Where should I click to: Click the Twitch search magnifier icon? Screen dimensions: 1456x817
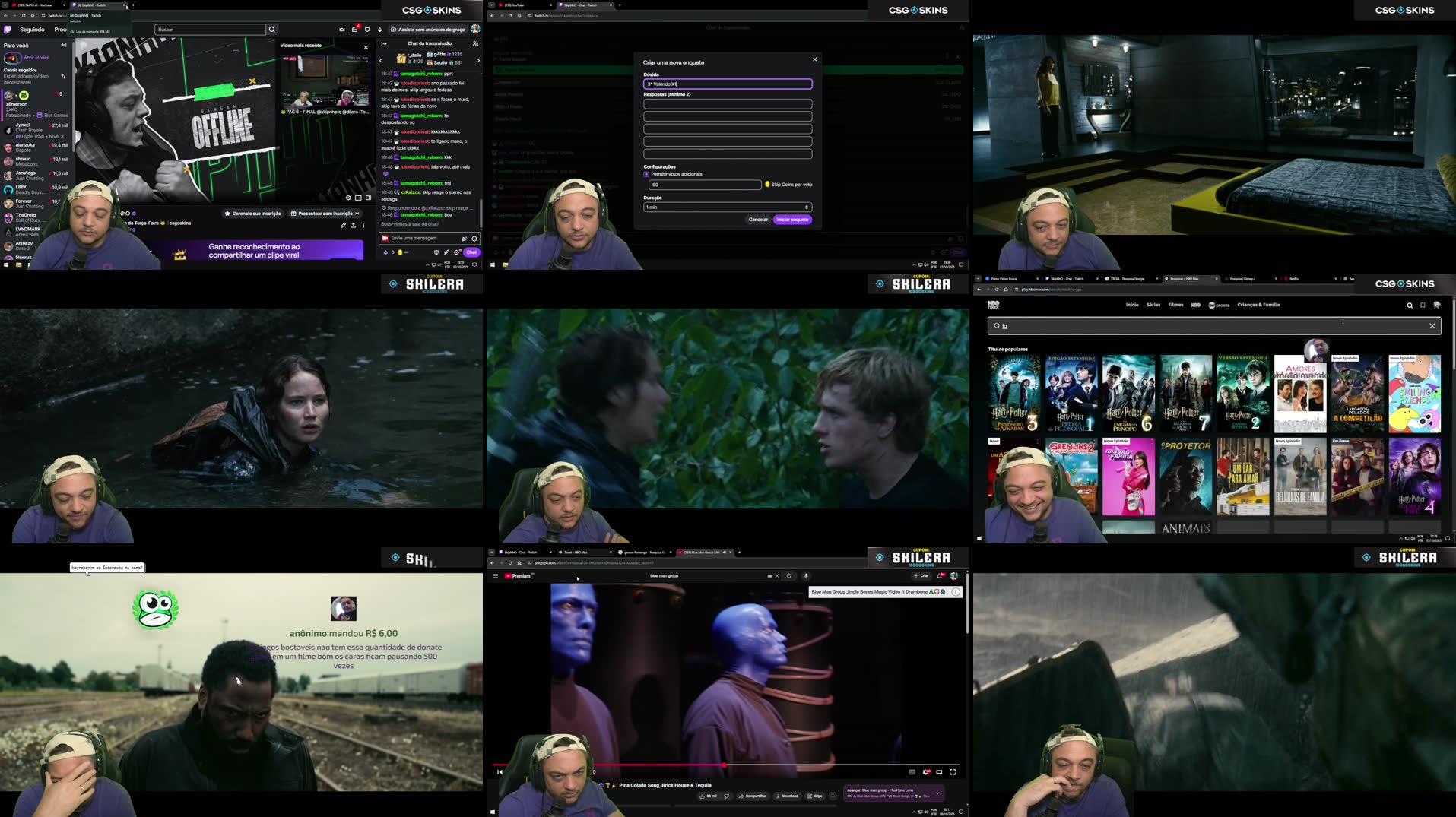(271, 30)
